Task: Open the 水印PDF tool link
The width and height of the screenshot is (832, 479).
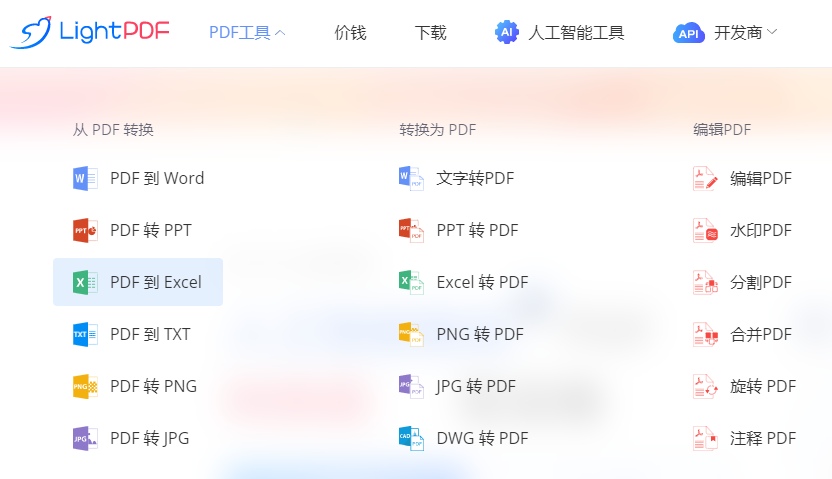Action: click(x=761, y=230)
